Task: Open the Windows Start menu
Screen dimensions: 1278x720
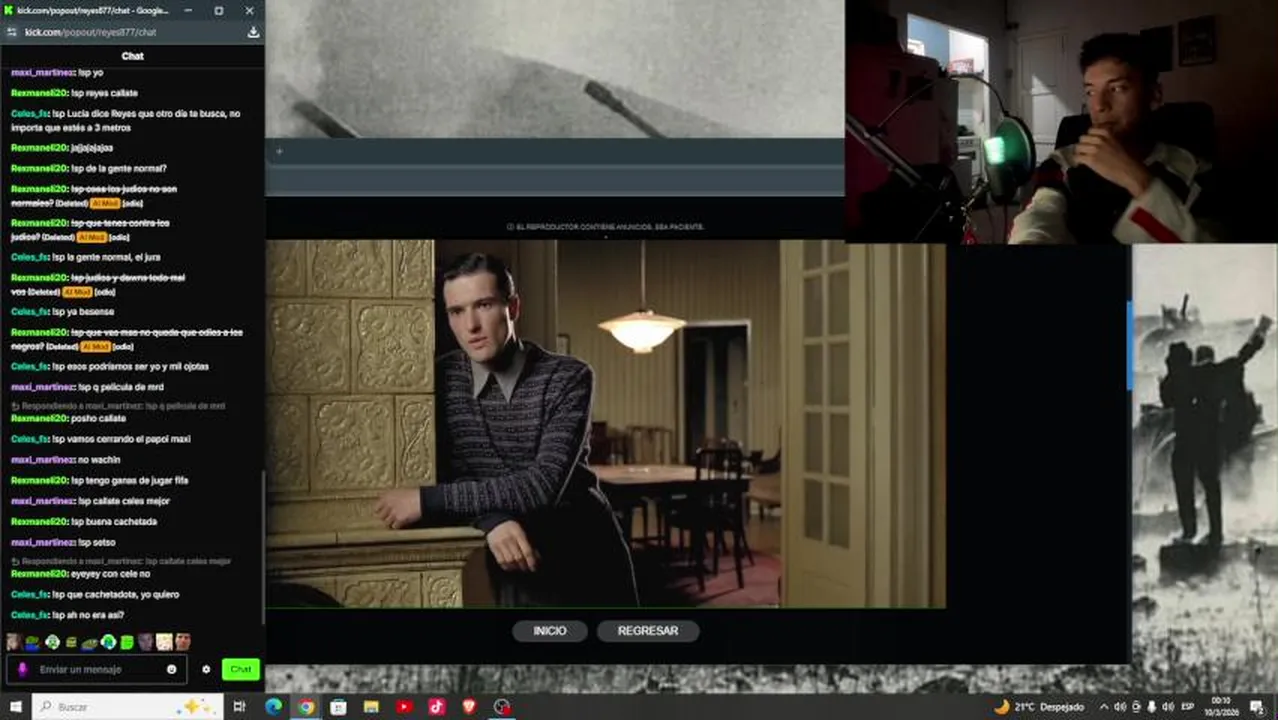Action: point(15,707)
